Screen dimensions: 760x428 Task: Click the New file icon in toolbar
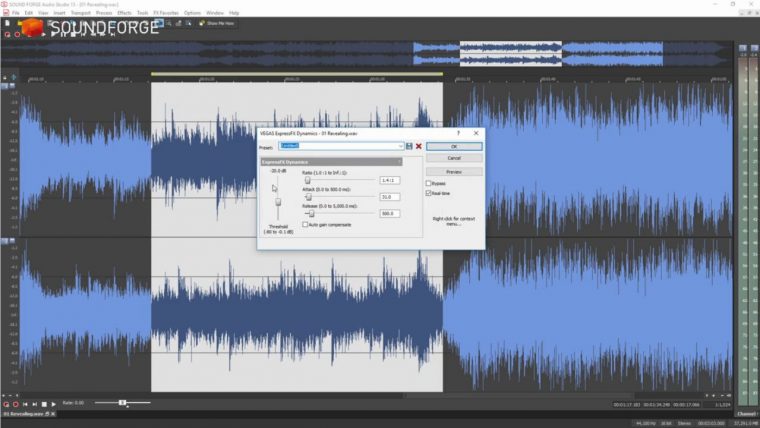(x=7, y=23)
